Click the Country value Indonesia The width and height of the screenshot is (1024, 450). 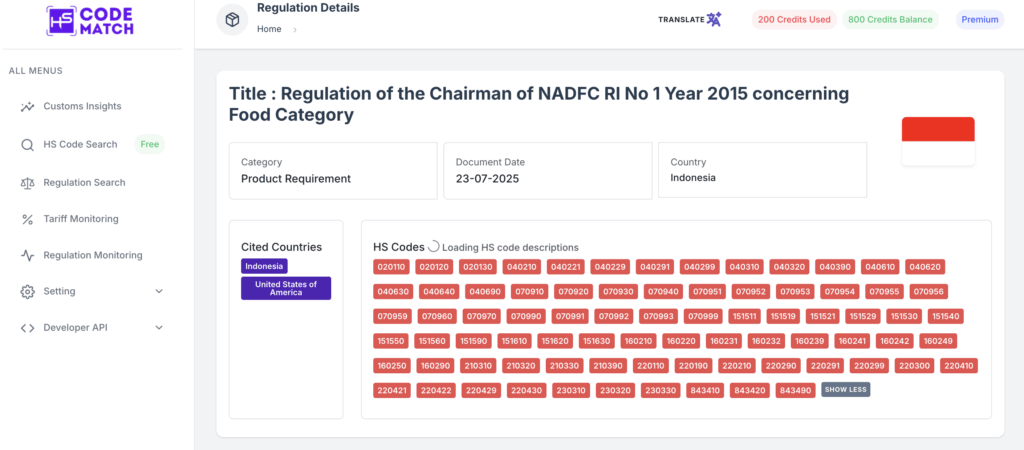[x=693, y=178]
